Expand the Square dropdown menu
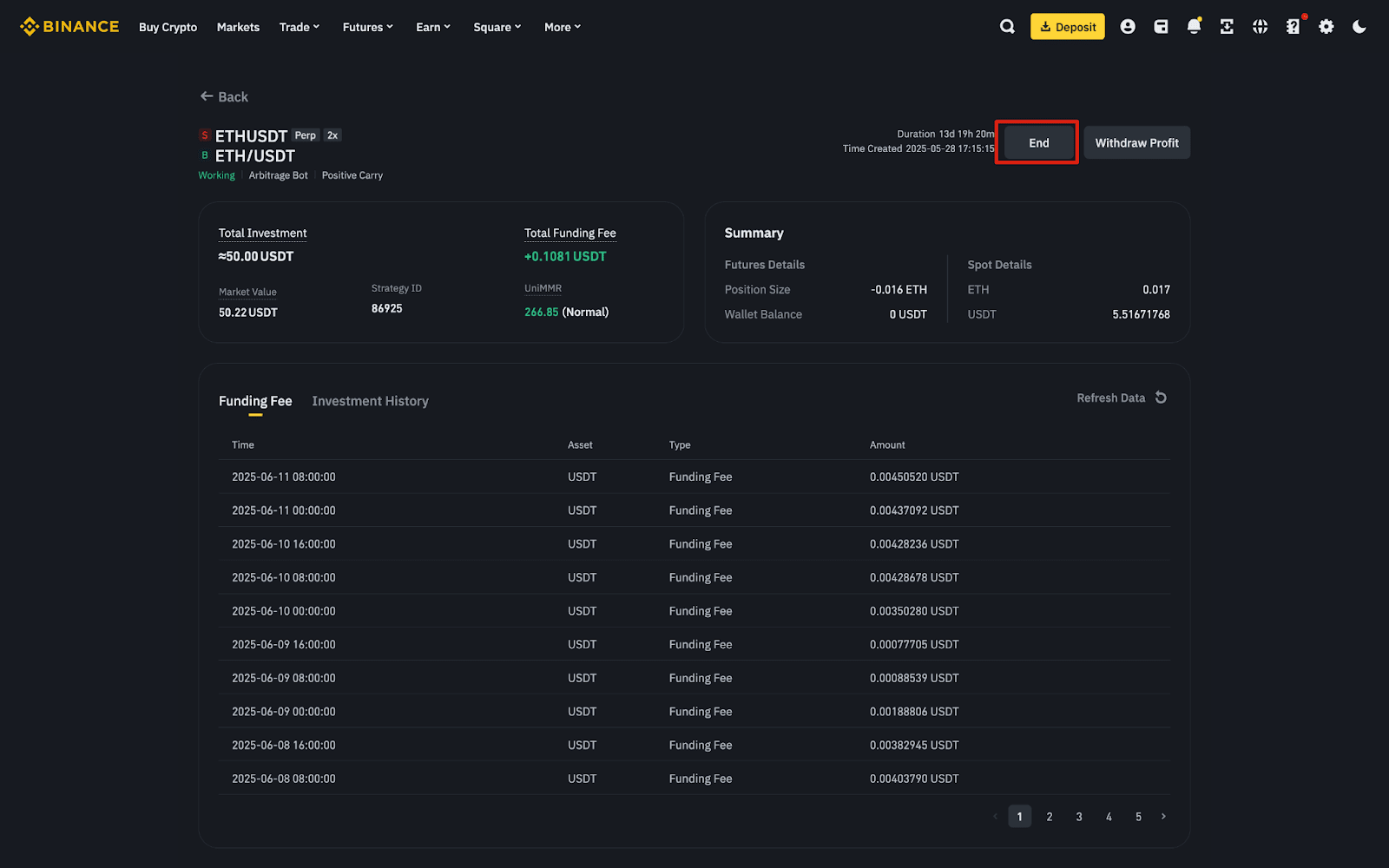Viewport: 1389px width, 868px height. tap(497, 27)
